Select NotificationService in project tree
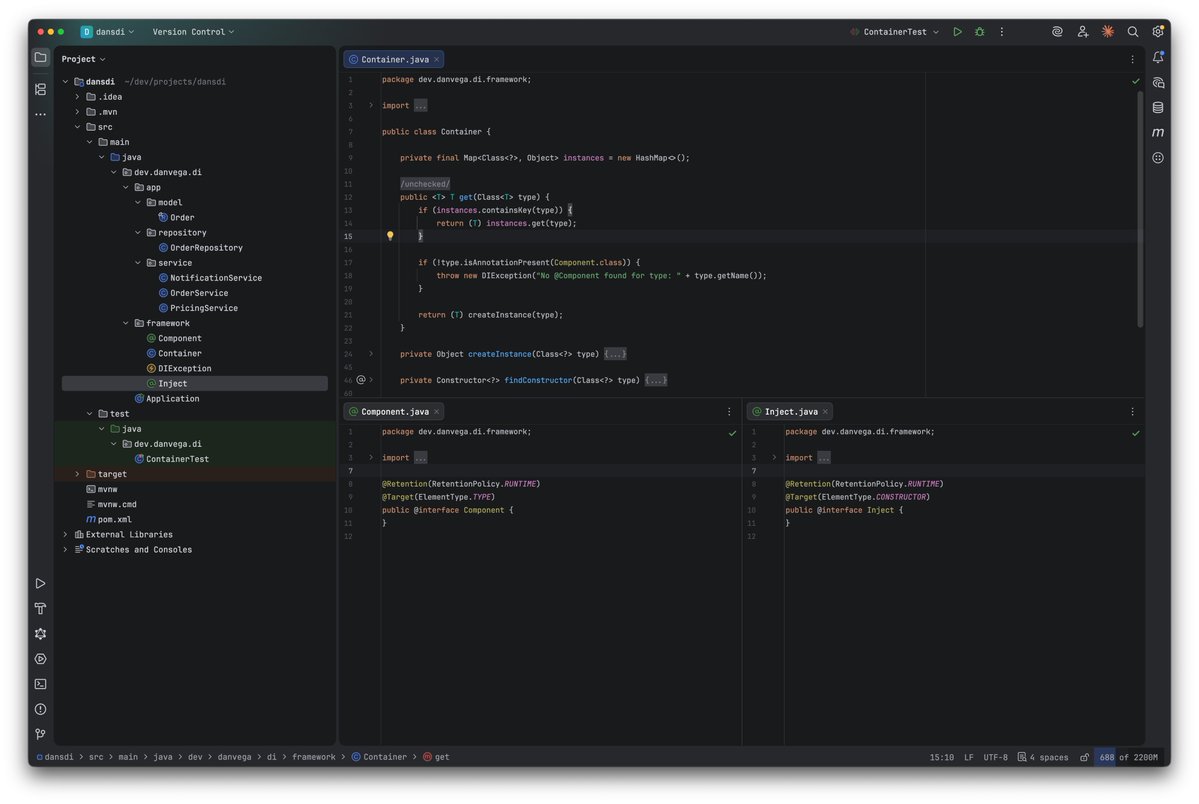Screen dimensions: 1199x804 [x=210, y=278]
